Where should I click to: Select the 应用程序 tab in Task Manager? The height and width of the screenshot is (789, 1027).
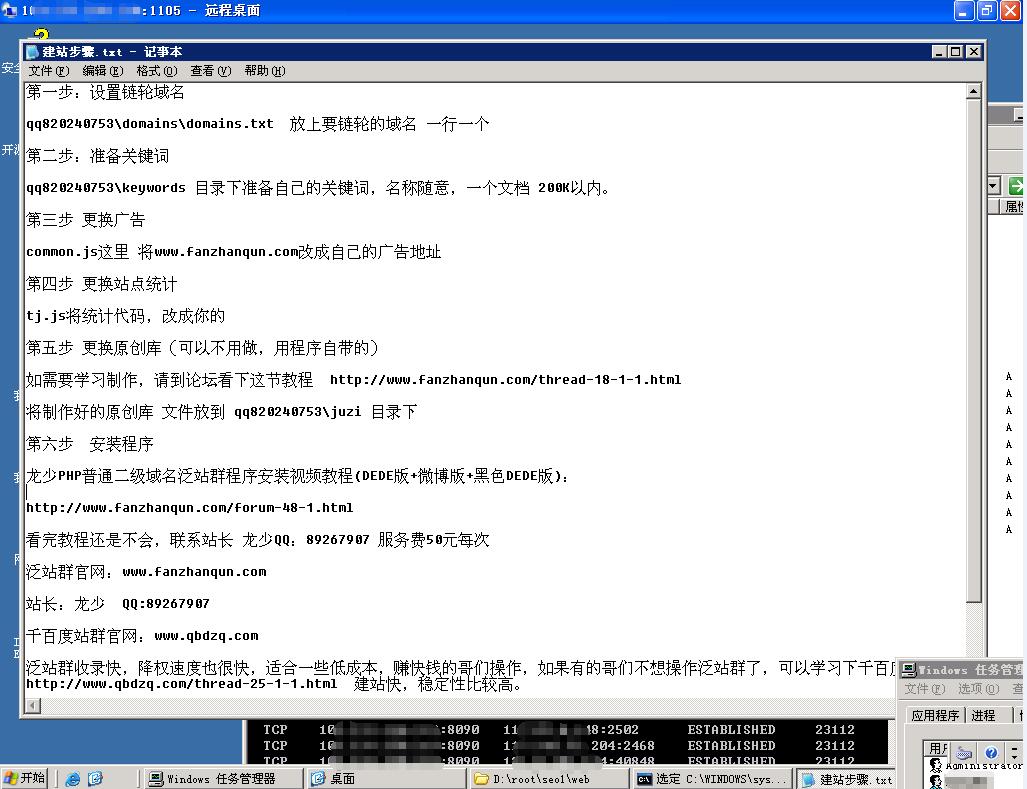tap(935, 716)
